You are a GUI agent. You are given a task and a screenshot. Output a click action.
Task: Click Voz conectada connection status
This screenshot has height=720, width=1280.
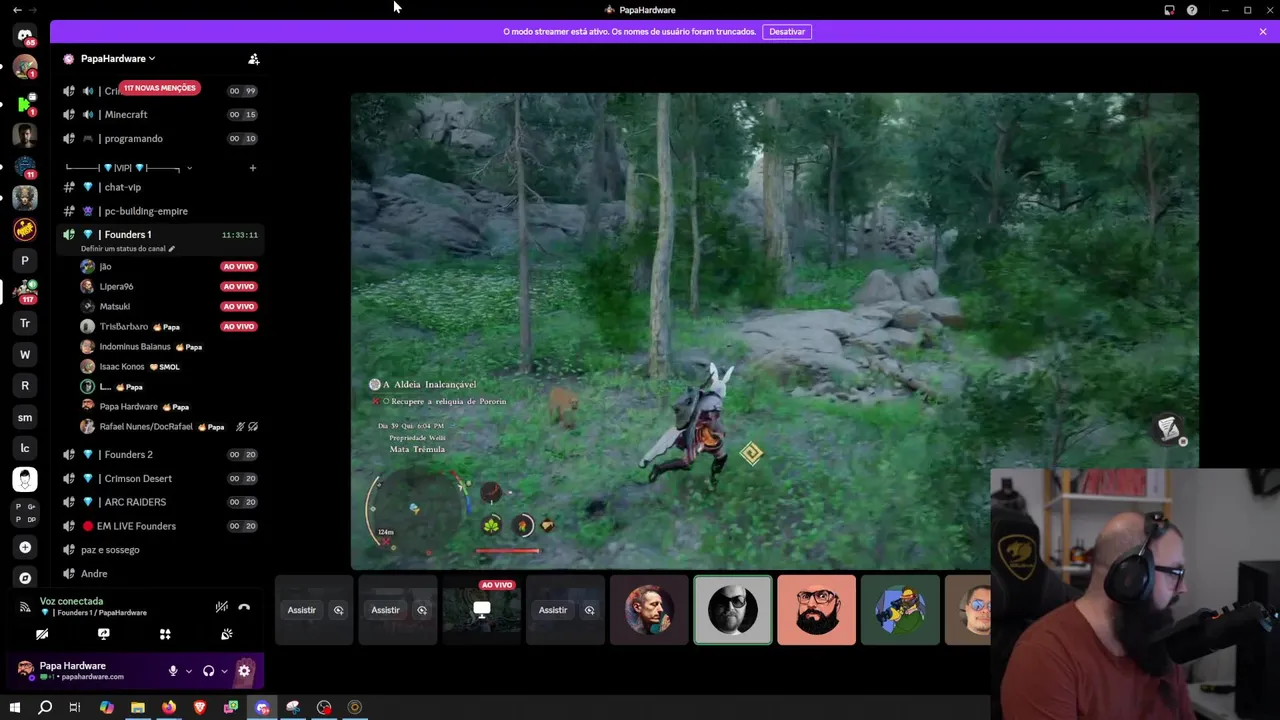(71, 602)
